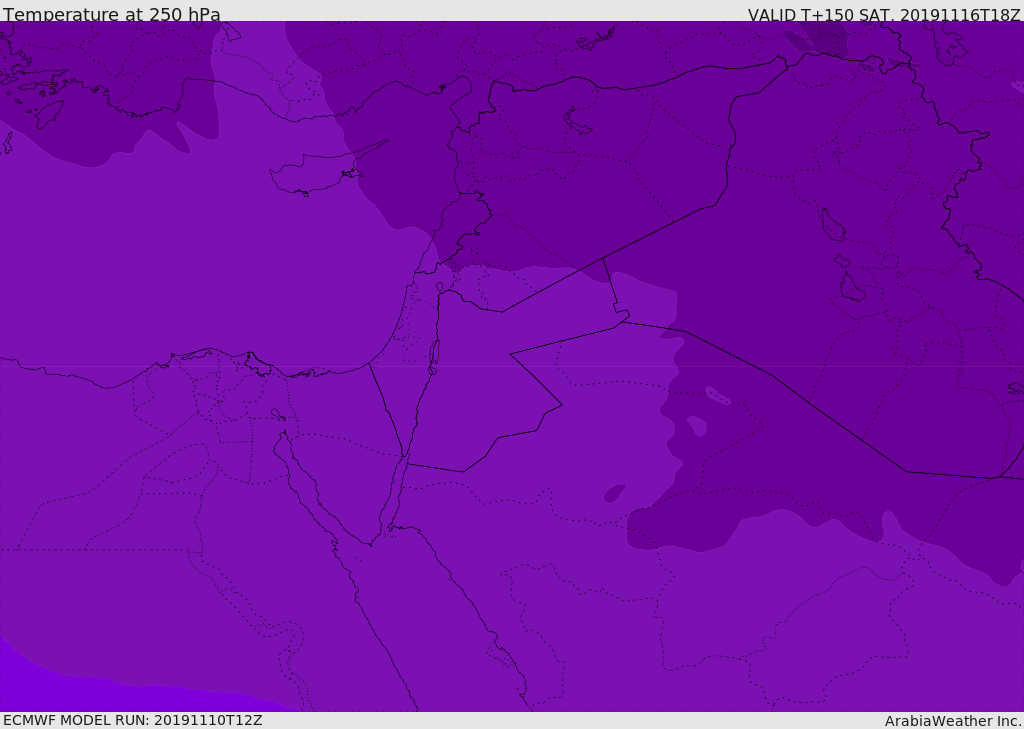Click the 'VALID T+150 SAT. 20191116T18Z' label
The height and width of the screenshot is (729, 1024).
pyautogui.click(x=884, y=15)
